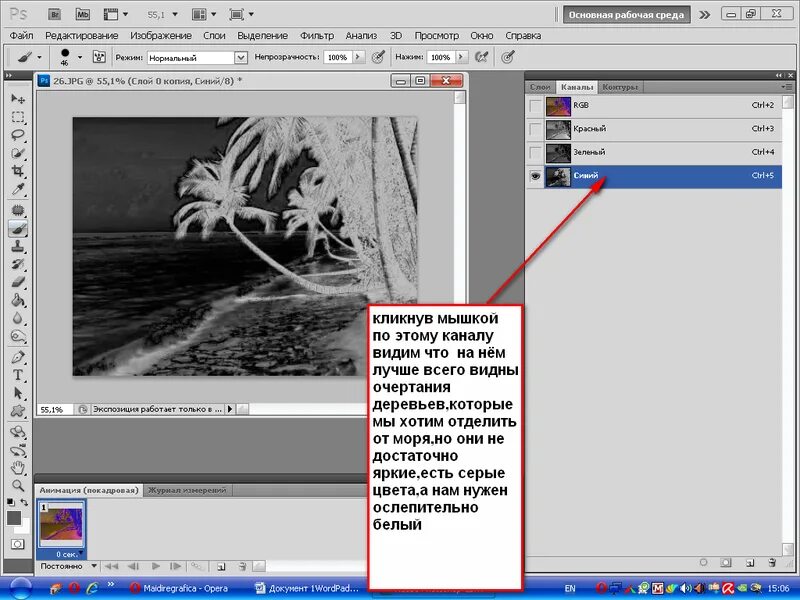Select the Lasso tool
This screenshot has width=800, height=600.
coord(18,135)
